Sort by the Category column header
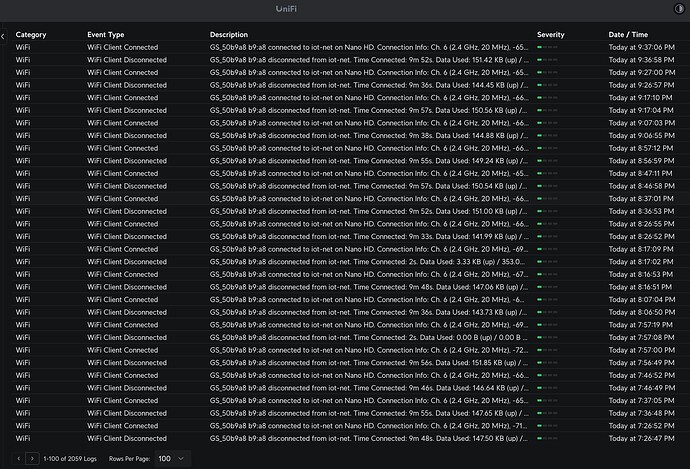The height and width of the screenshot is (469, 690). pos(31,34)
